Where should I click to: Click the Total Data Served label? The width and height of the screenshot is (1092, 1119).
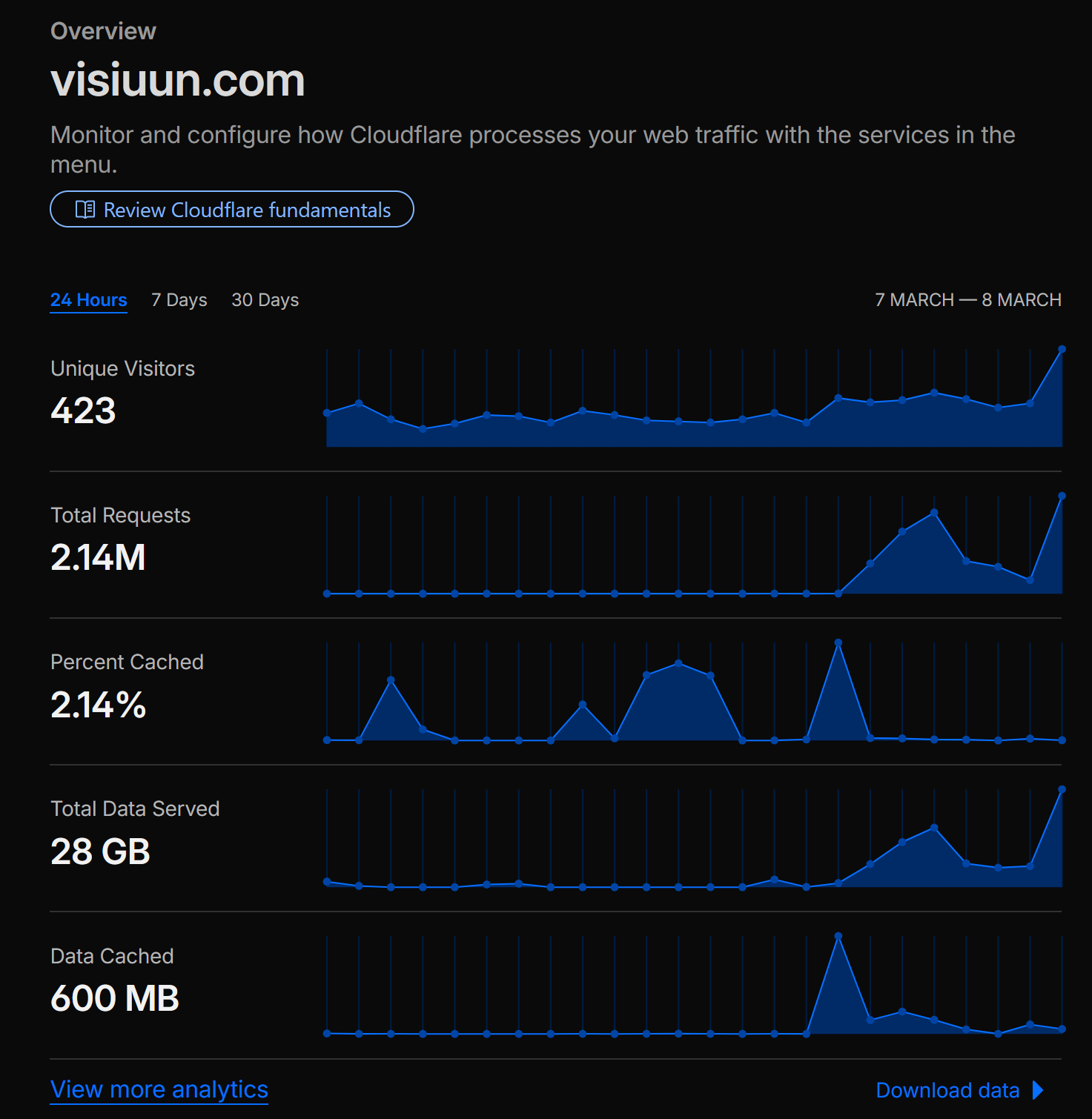pos(135,808)
